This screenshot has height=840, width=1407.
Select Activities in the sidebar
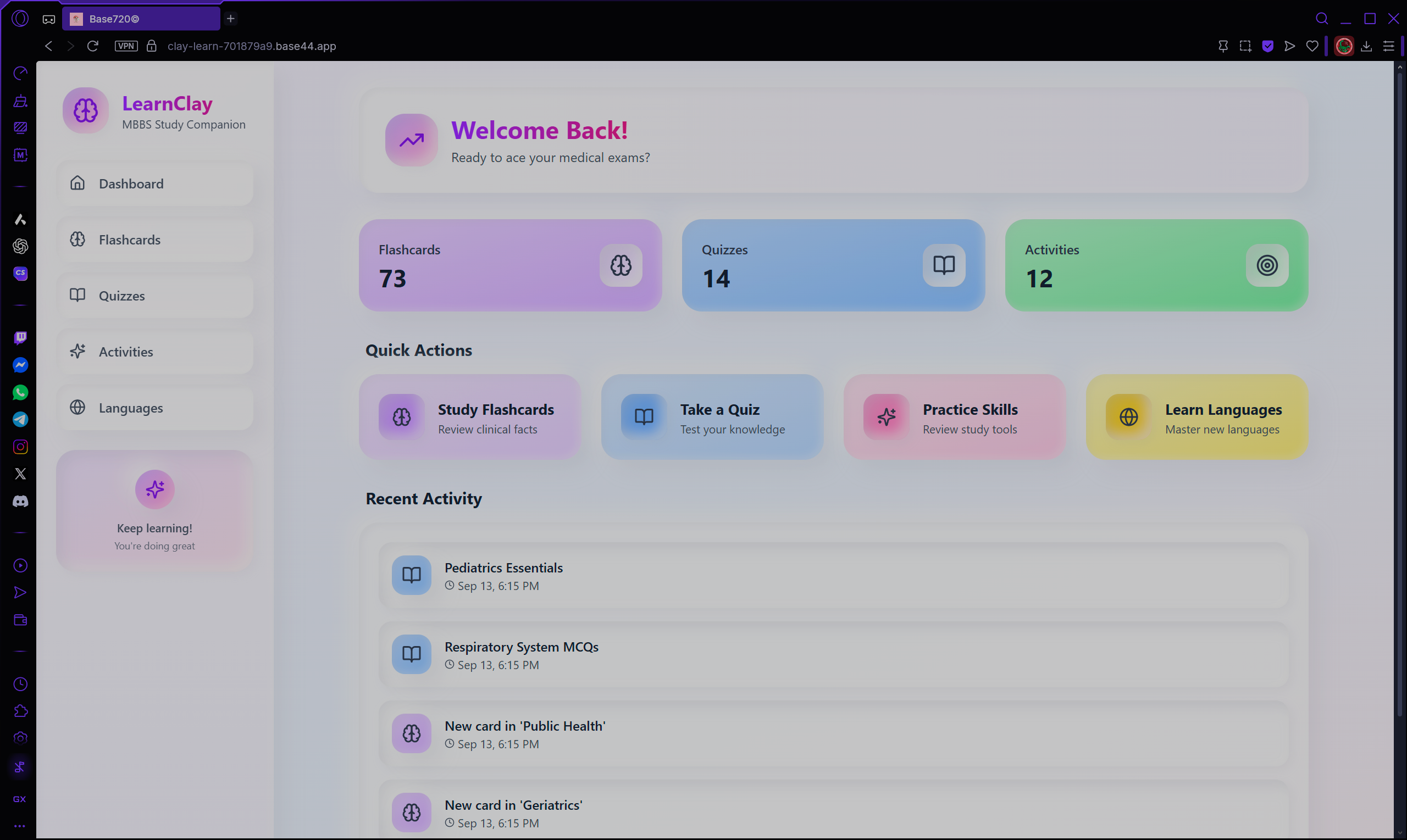[x=154, y=352]
